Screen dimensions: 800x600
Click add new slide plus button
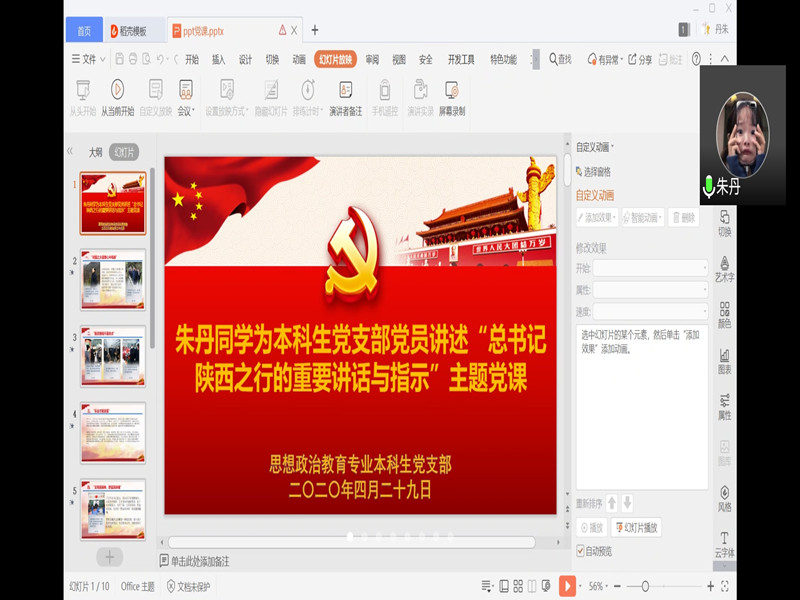click(x=110, y=557)
